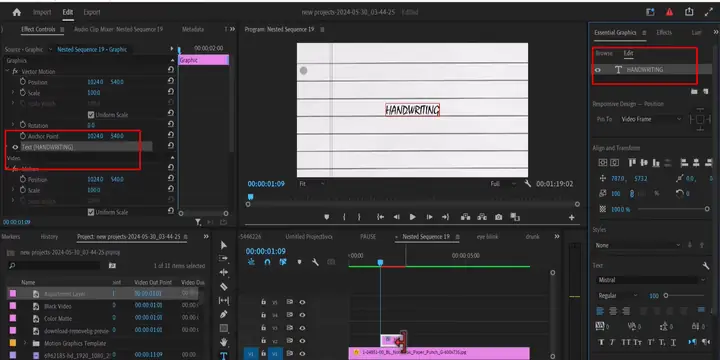
Task: Toggle Uniform Scale checkbox under Vector Motion
Action: [x=90, y=114]
